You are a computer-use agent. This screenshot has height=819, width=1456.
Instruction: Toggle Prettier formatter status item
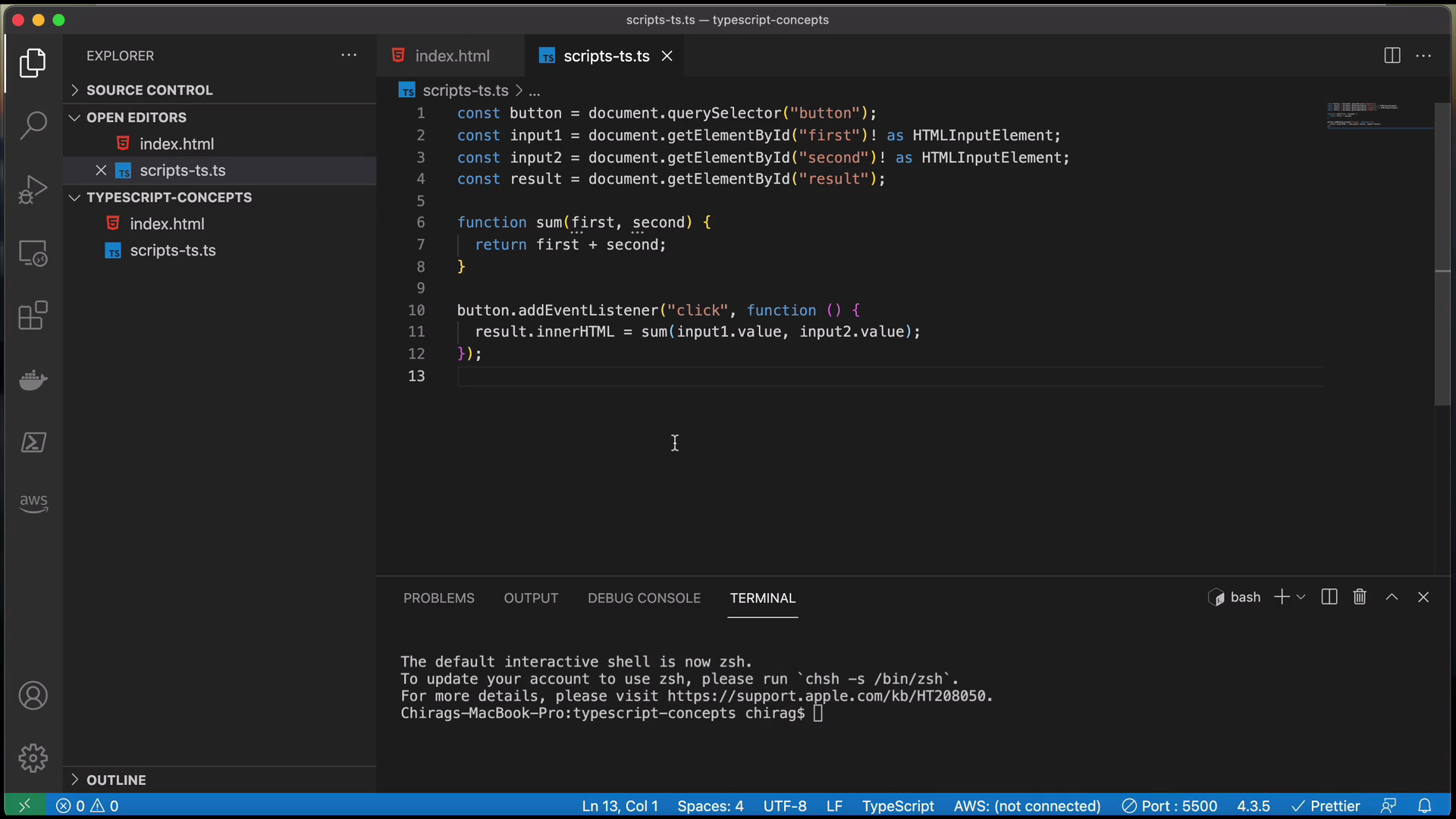pyautogui.click(x=1326, y=805)
